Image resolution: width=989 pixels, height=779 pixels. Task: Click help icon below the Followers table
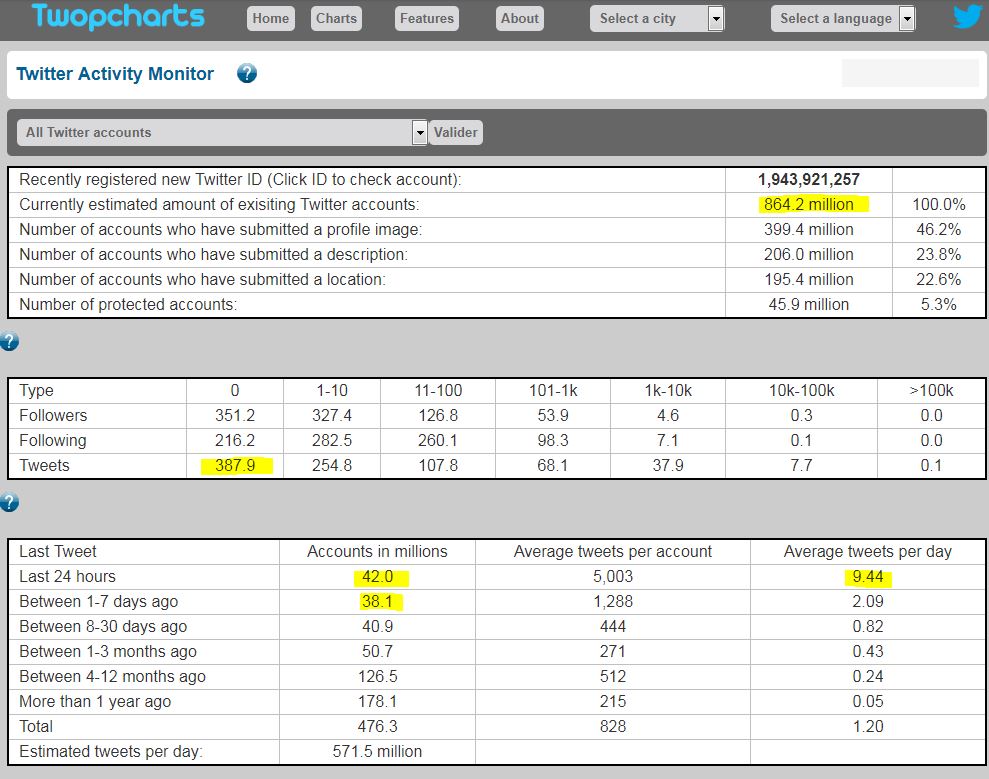tap(9, 503)
